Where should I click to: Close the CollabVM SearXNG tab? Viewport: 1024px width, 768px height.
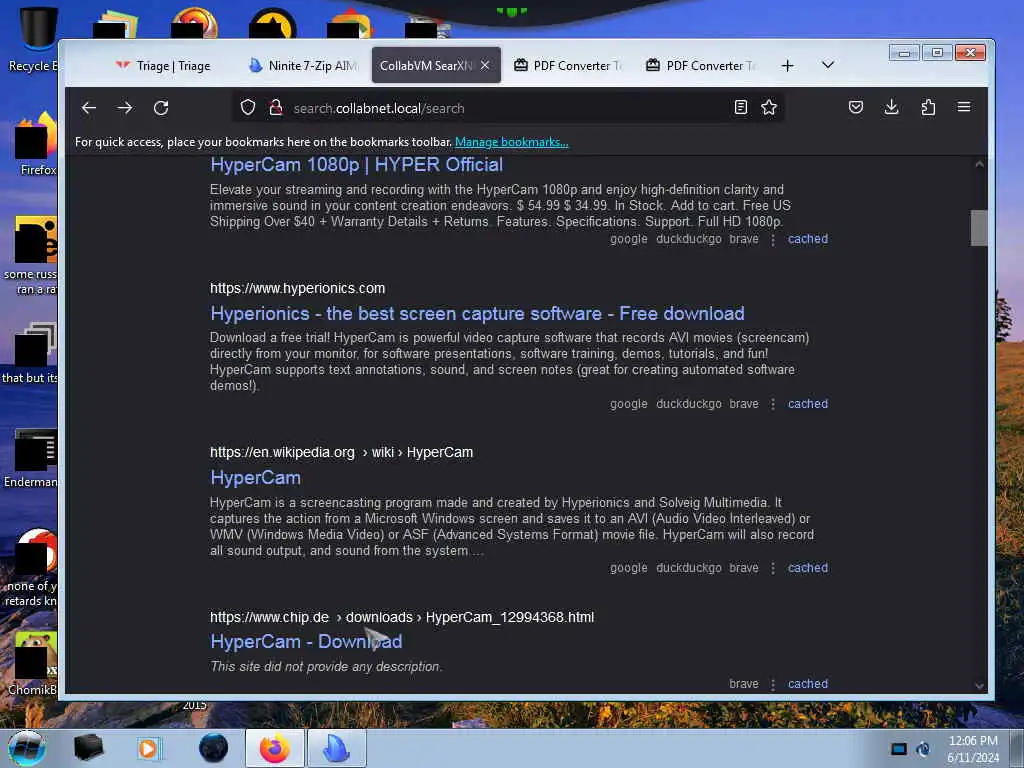pyautogui.click(x=485, y=65)
